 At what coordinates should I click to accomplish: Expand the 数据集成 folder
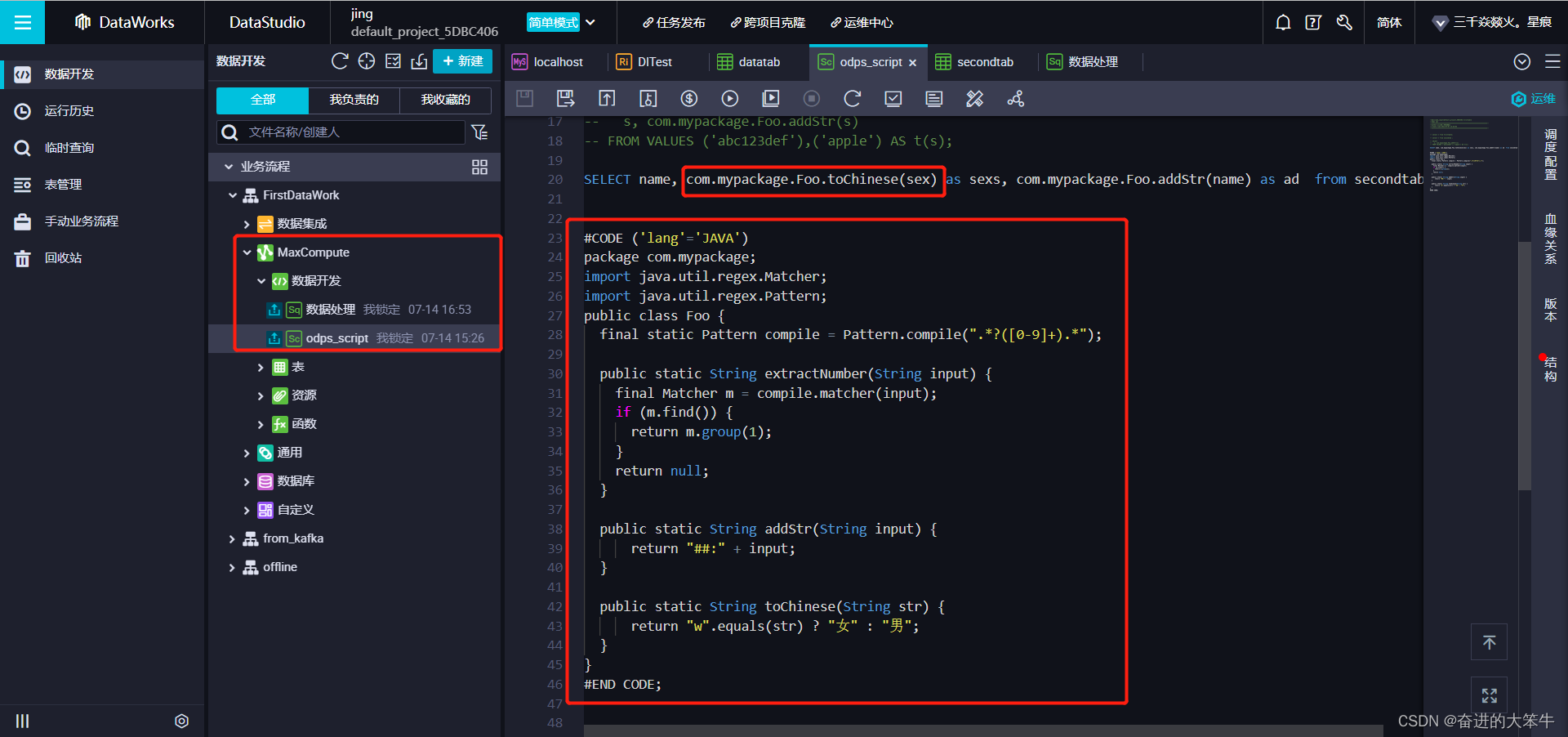pos(247,224)
